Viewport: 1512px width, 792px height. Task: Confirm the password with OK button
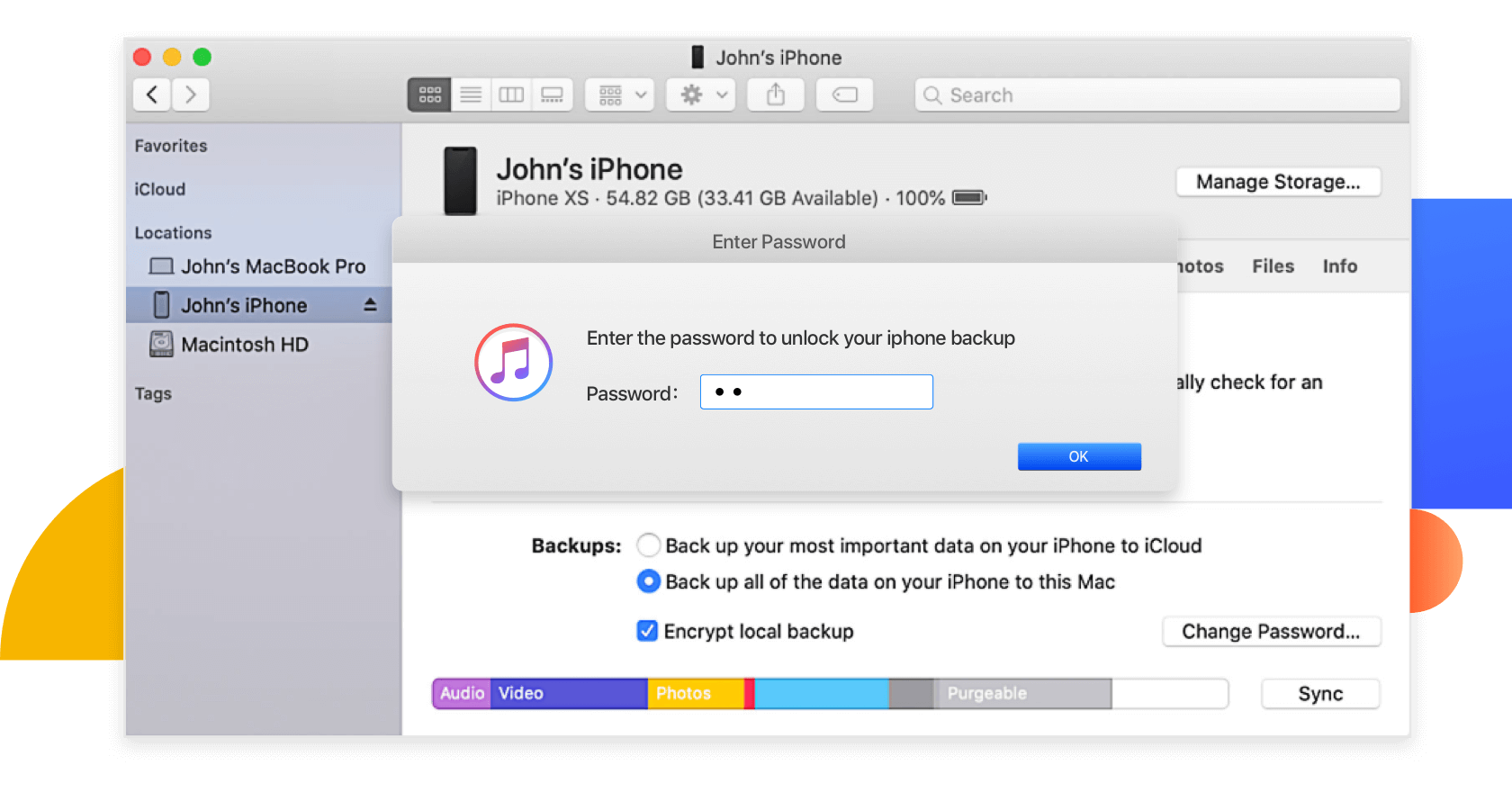1078,456
